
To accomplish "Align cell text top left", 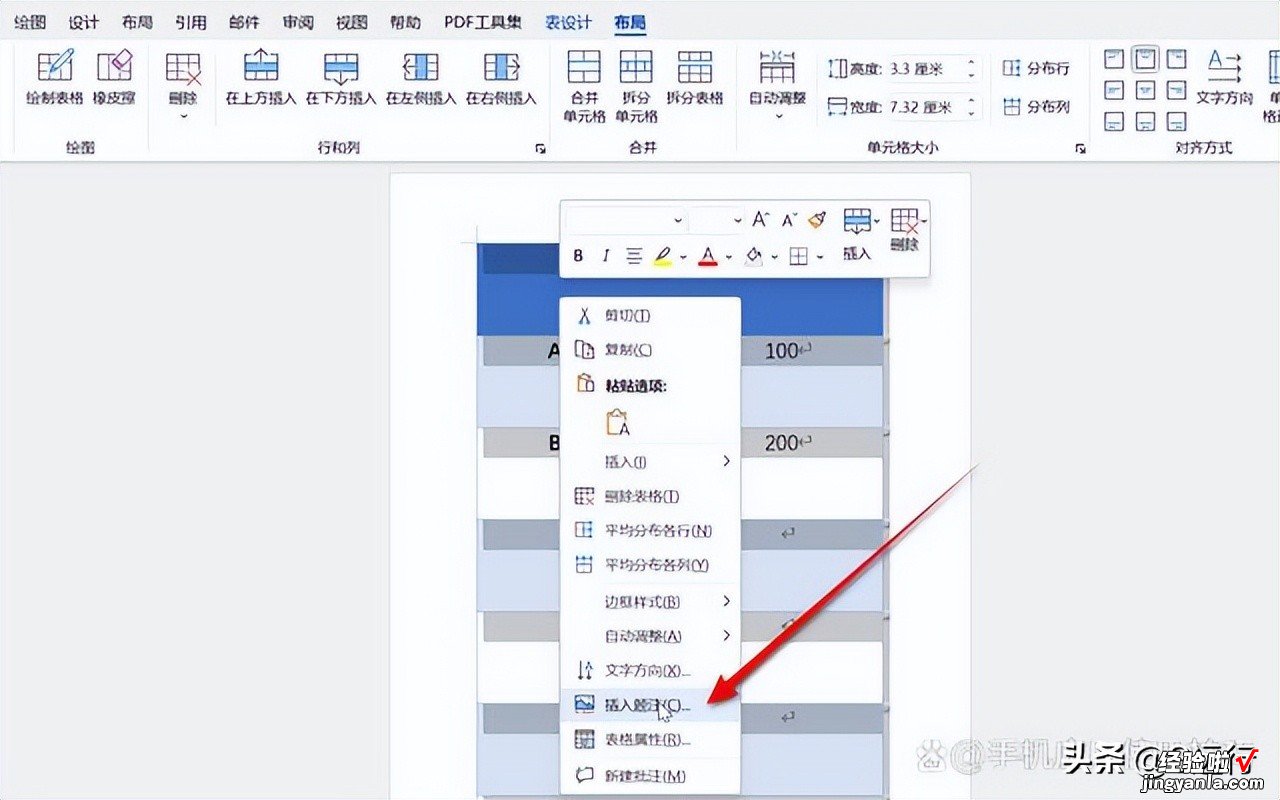I will point(1114,59).
